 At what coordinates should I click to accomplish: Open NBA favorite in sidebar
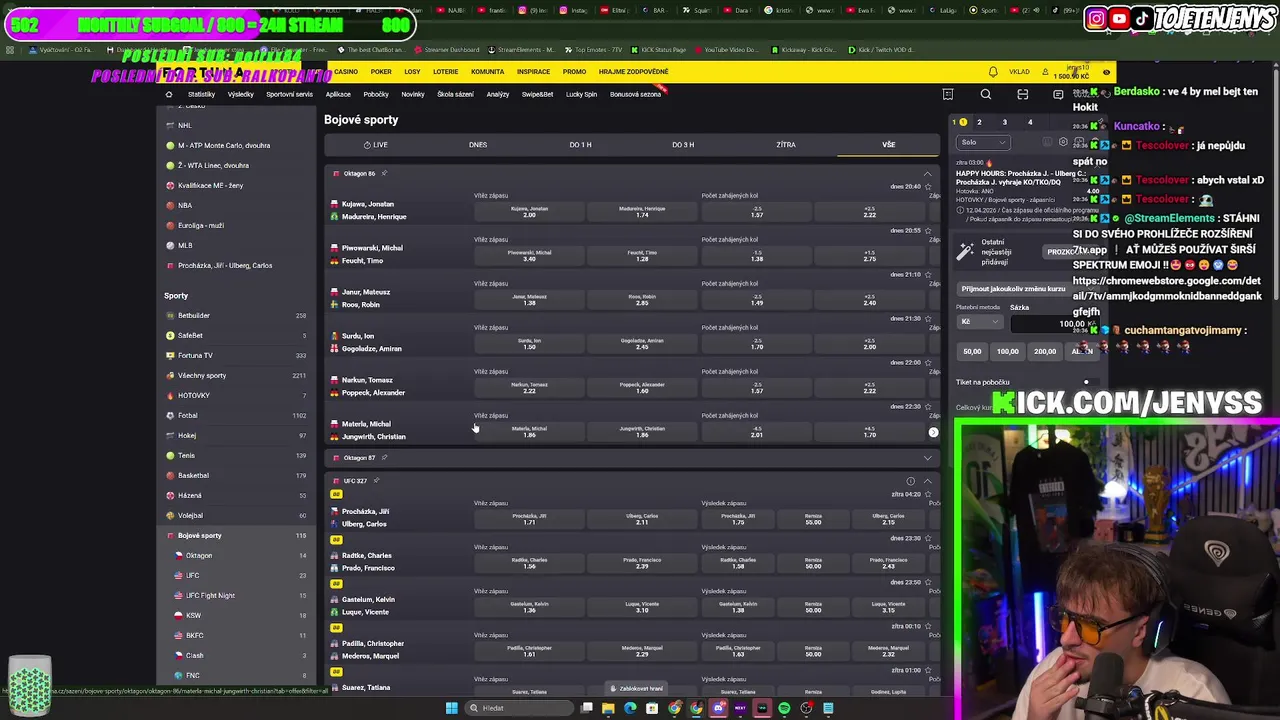point(237,205)
